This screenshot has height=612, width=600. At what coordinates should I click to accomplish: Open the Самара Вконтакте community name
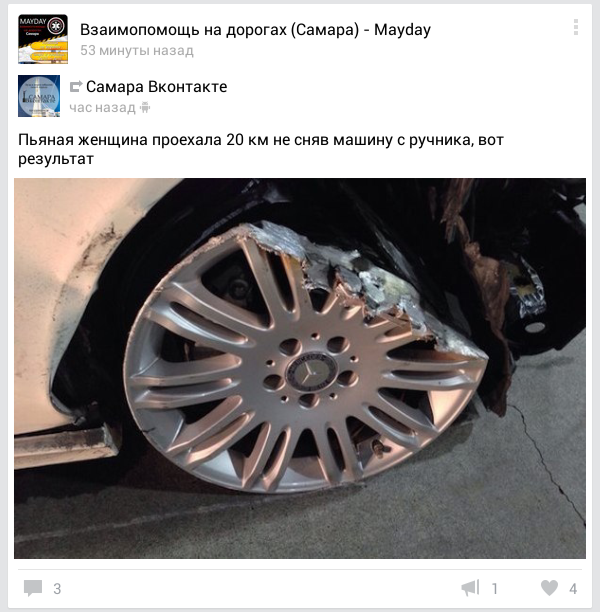(x=157, y=87)
